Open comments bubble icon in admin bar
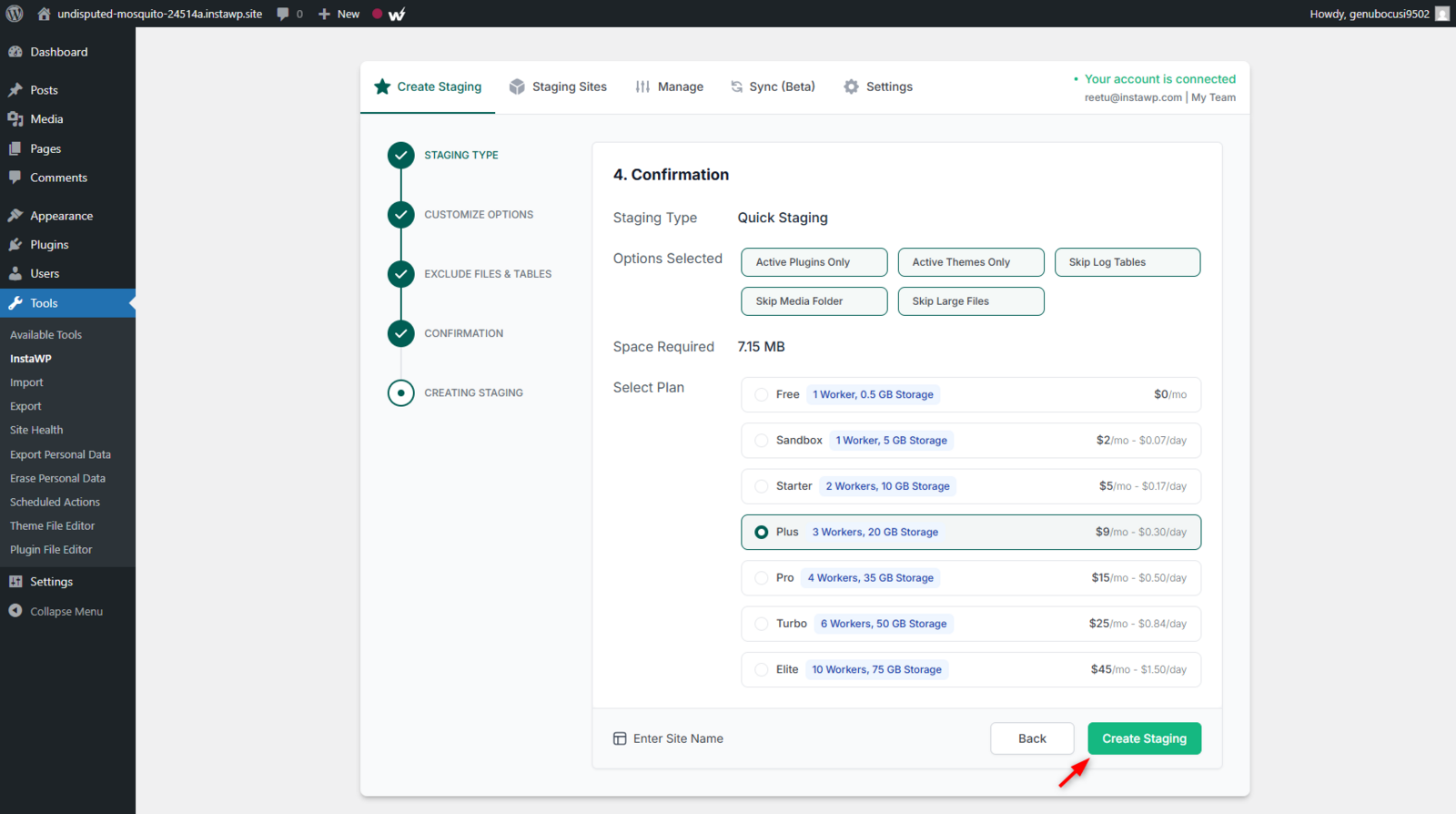1456x814 pixels. [x=283, y=14]
